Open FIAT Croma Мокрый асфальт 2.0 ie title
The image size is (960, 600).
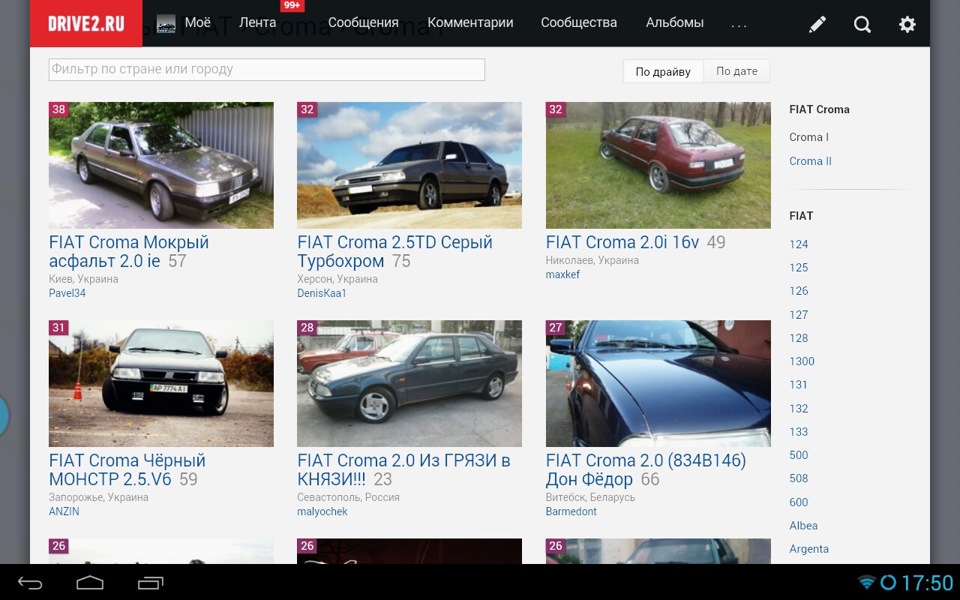point(129,252)
